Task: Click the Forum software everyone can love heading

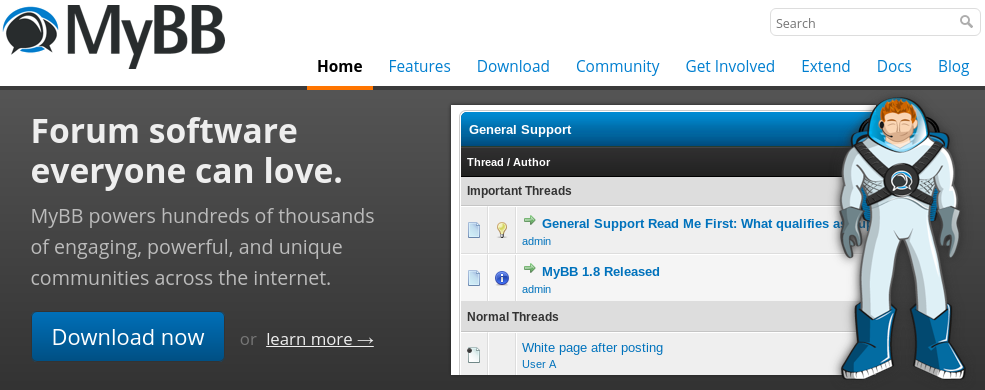Action: point(187,151)
